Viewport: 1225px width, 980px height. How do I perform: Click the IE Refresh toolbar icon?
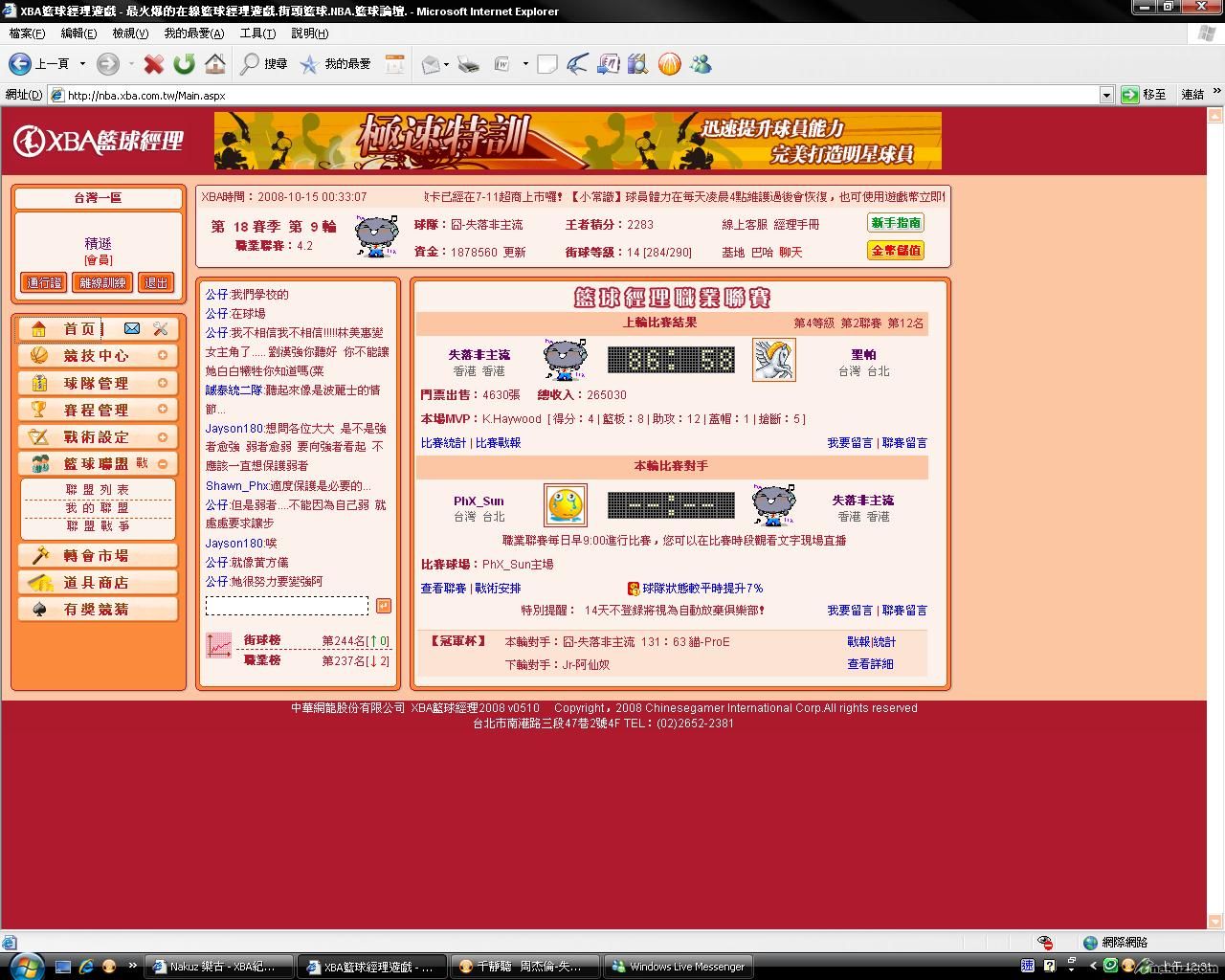[x=184, y=64]
